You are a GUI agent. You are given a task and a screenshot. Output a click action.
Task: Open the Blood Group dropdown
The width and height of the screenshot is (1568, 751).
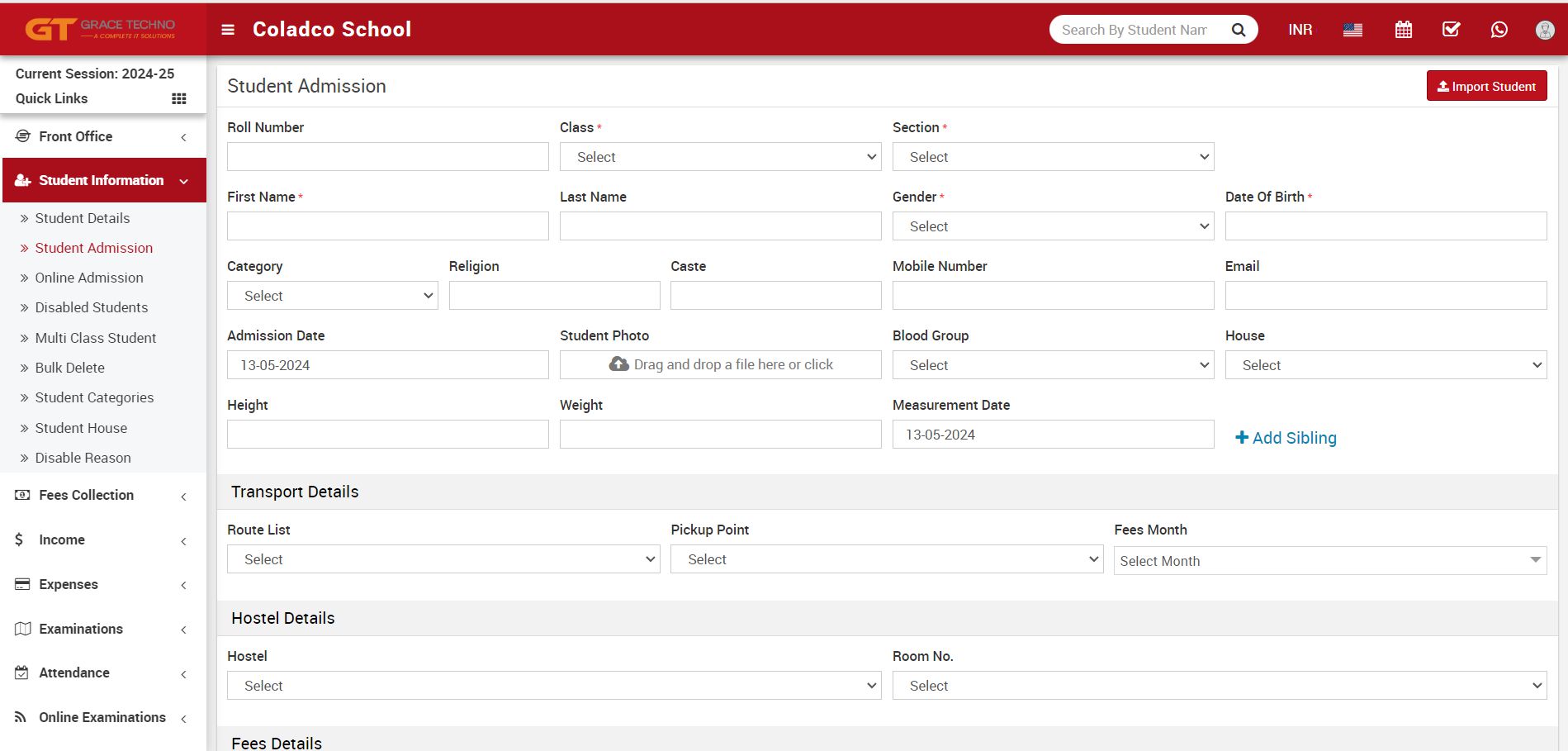[1052, 365]
